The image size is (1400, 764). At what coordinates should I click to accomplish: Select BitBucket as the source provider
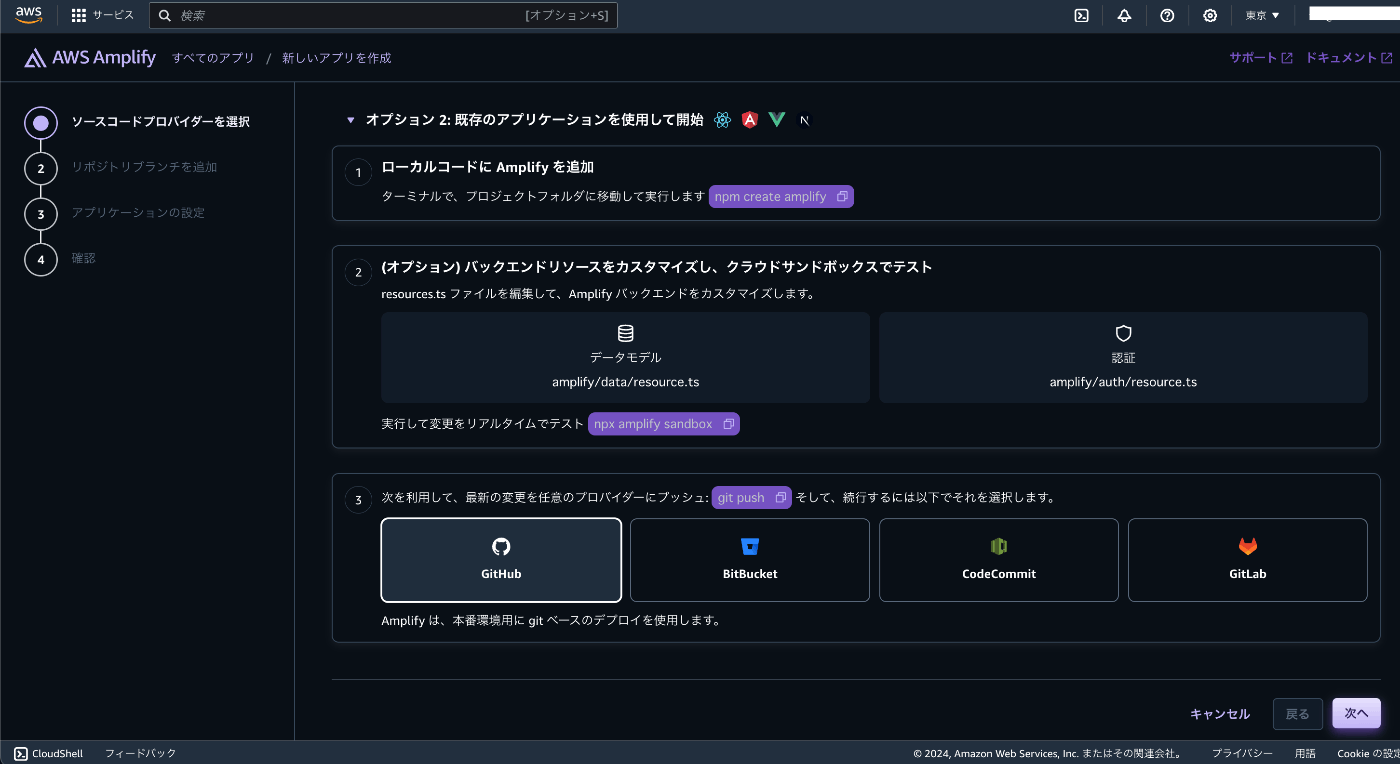click(749, 560)
